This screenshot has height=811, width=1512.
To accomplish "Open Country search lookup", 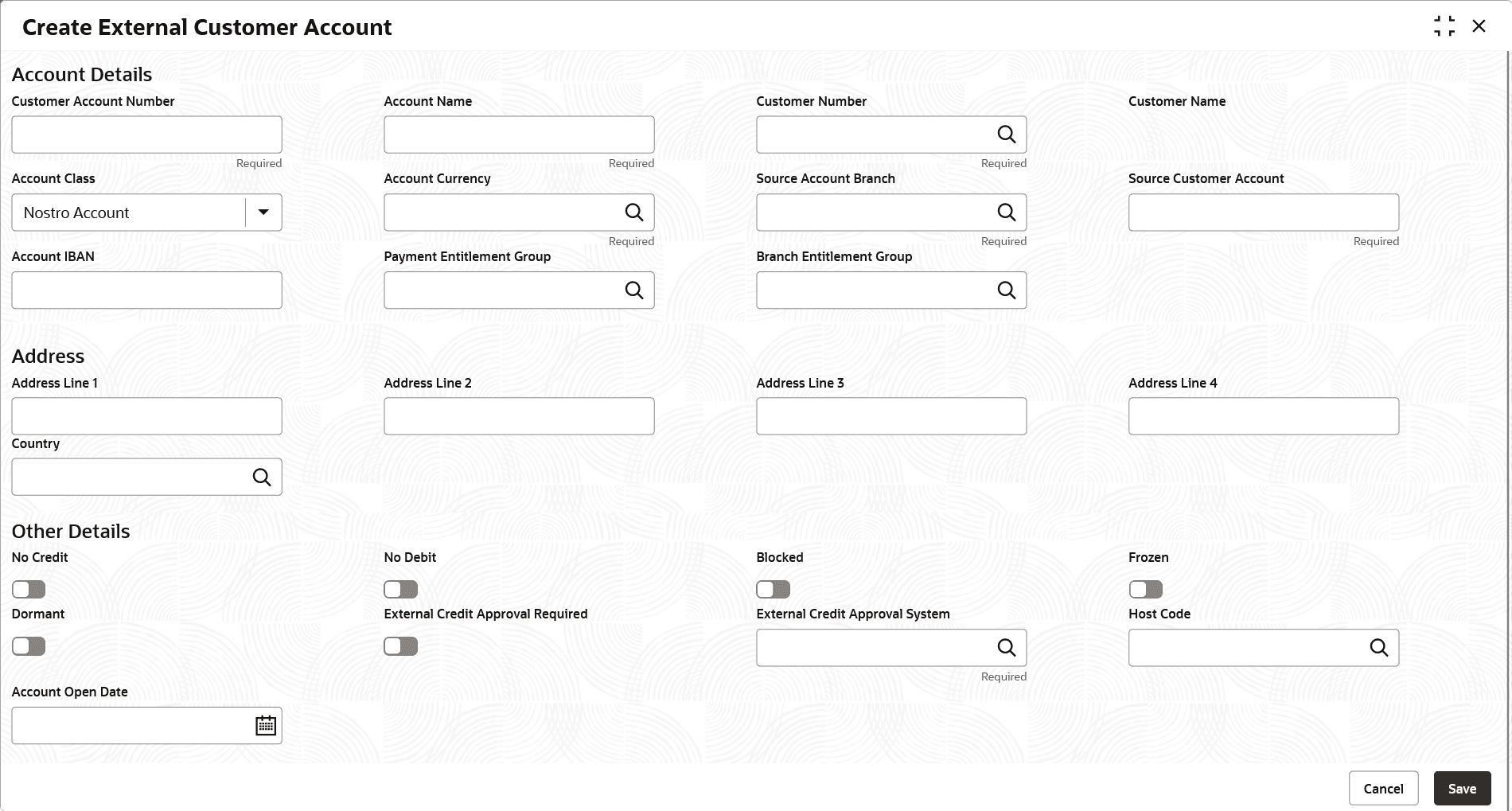I will (261, 477).
